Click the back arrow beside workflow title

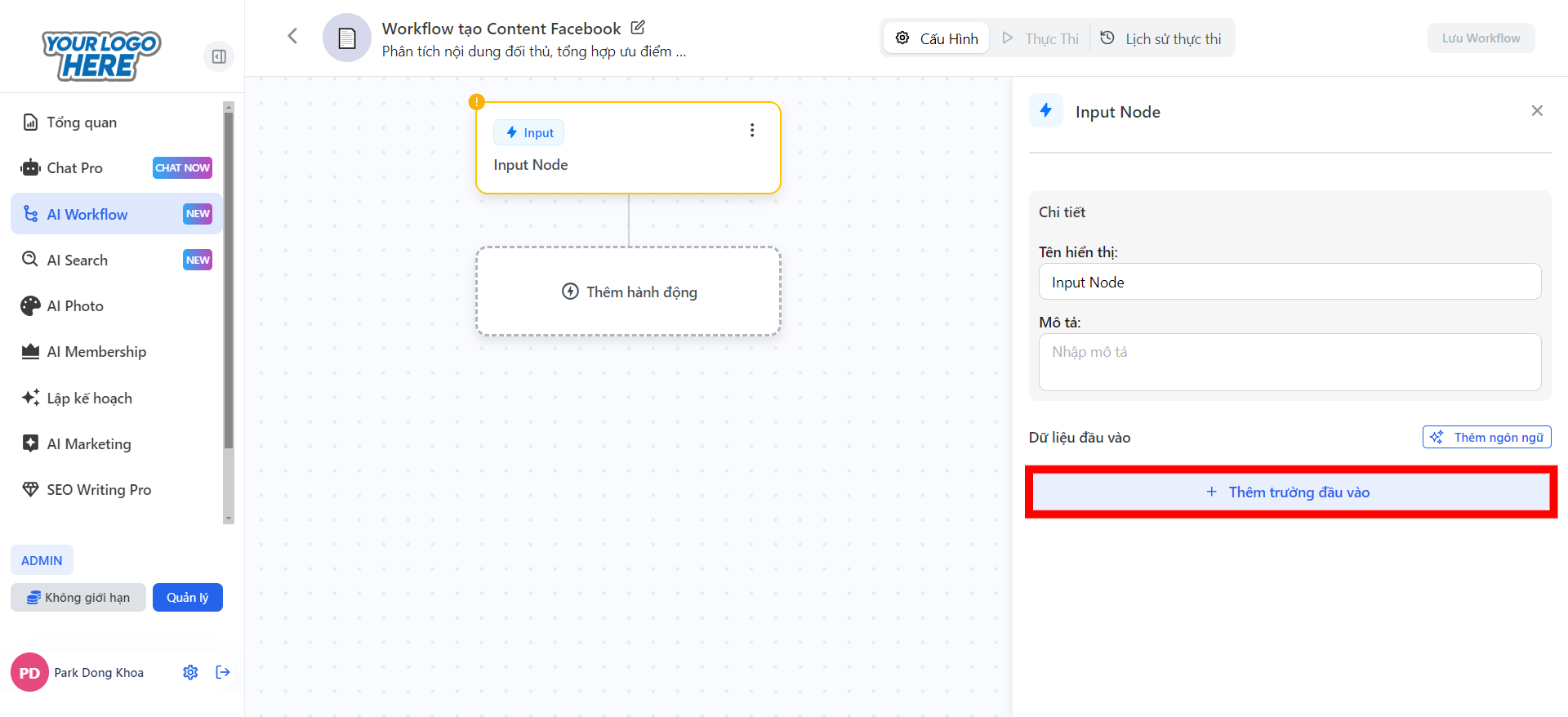point(292,36)
